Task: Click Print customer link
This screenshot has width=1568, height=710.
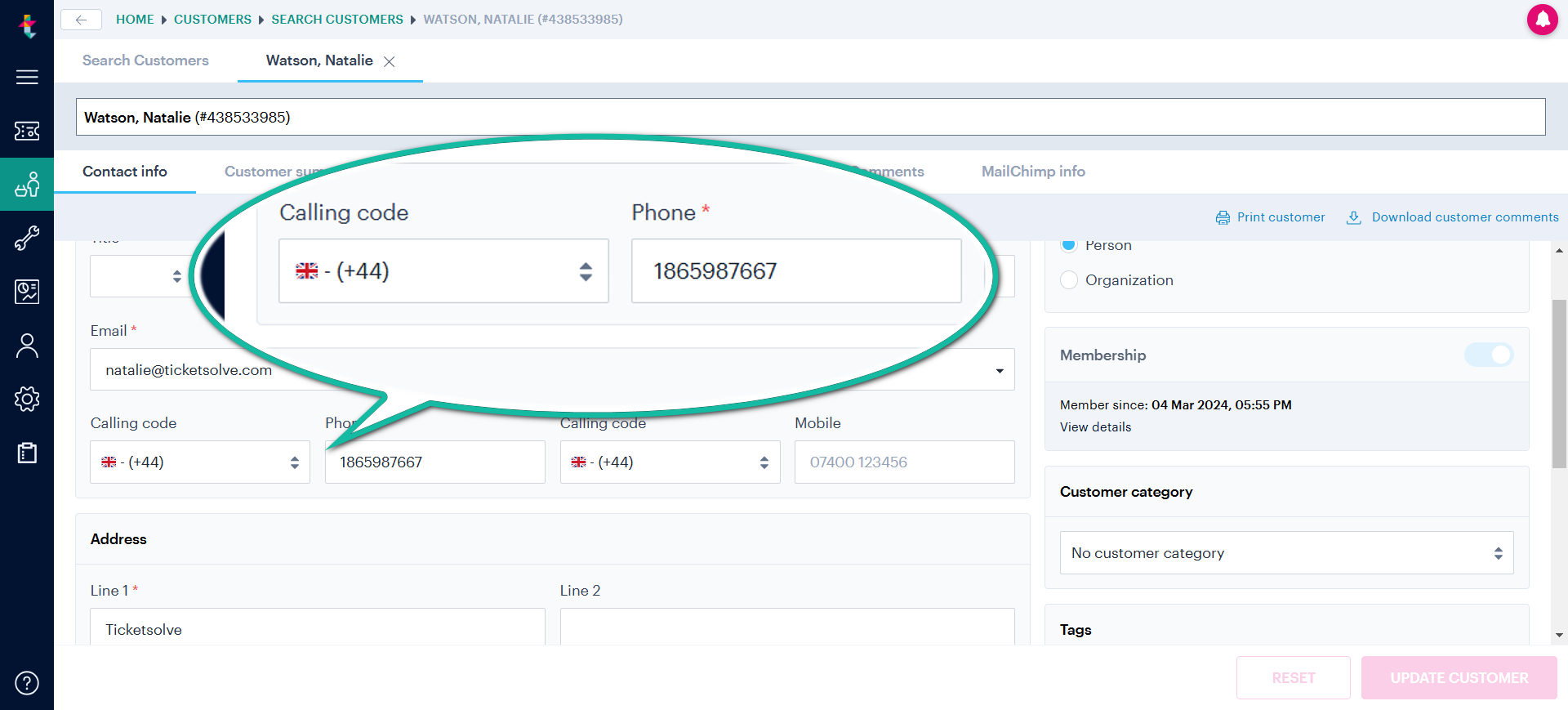Action: 1281,217
